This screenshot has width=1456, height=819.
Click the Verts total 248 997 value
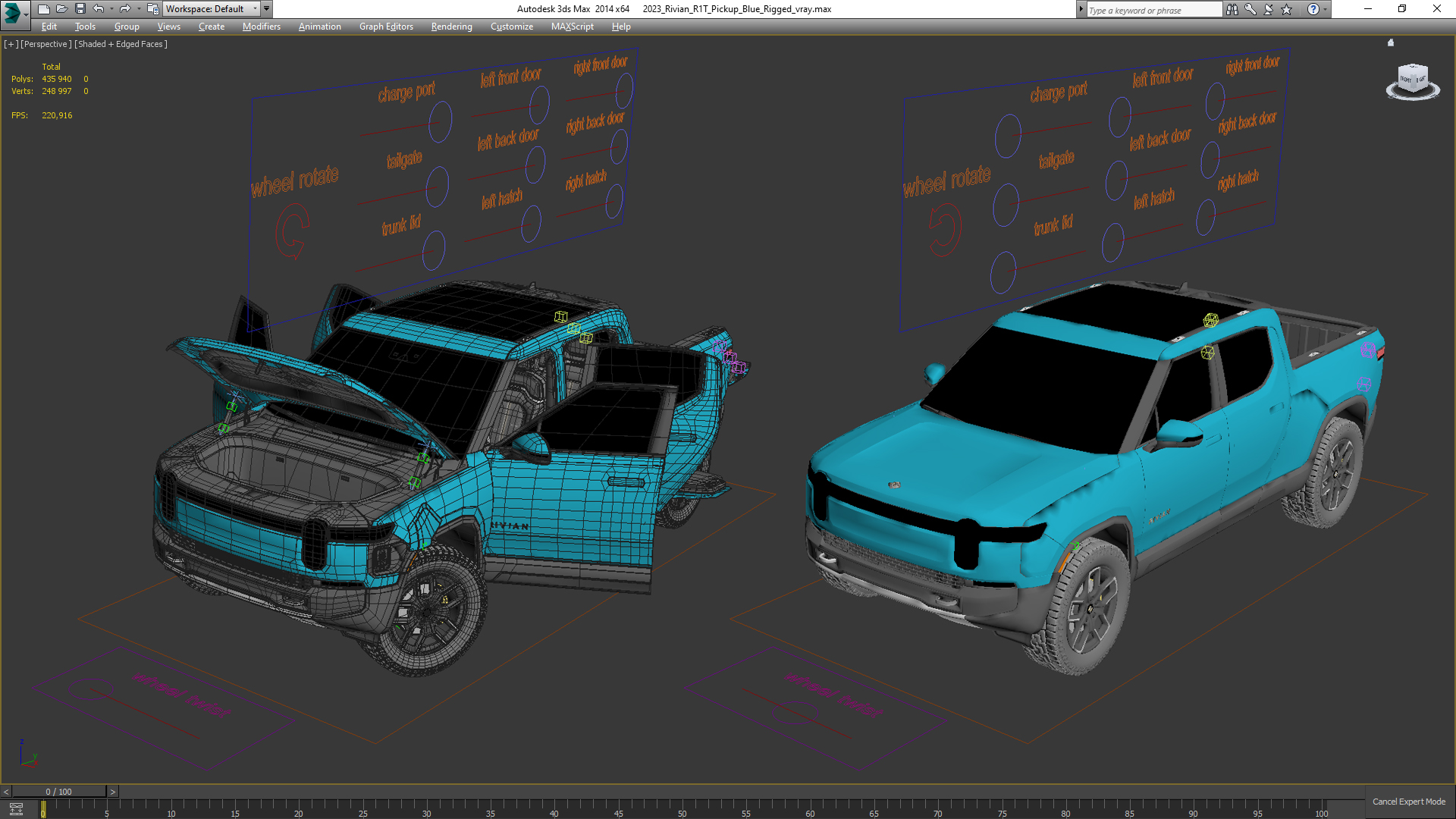click(57, 91)
